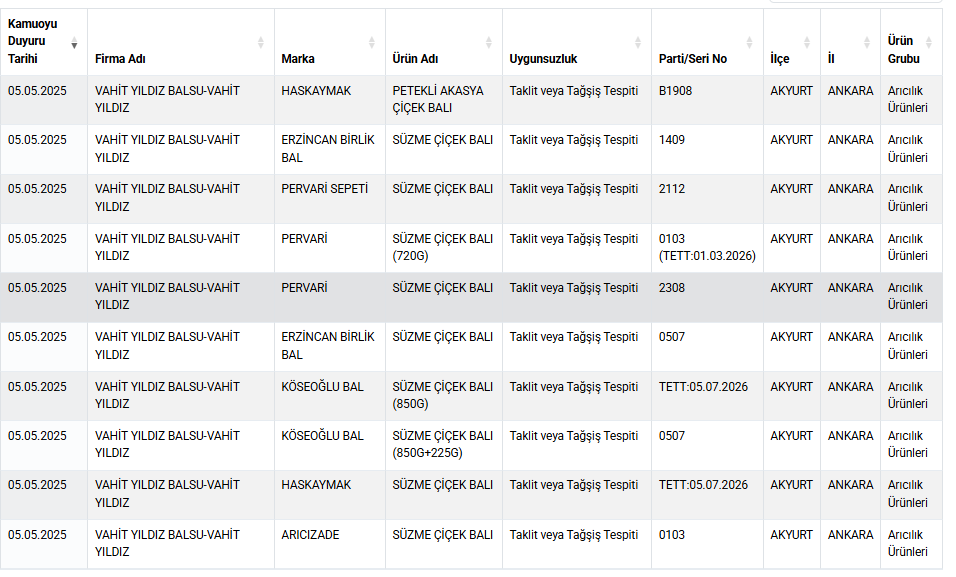The image size is (956, 577).
Task: Sort by İl column arrow icon
Action: click(866, 43)
